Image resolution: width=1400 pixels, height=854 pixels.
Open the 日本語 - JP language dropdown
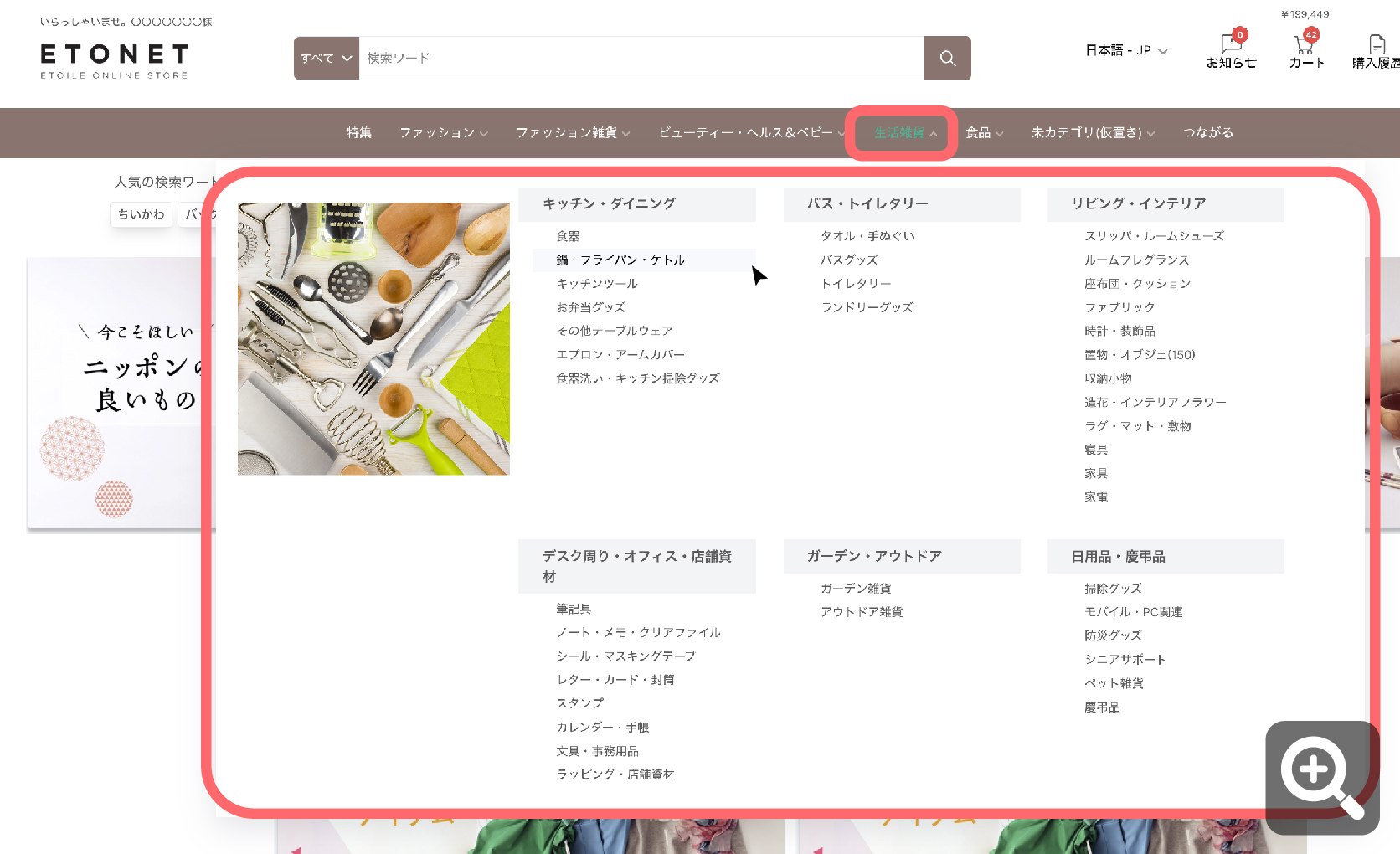click(x=1126, y=50)
